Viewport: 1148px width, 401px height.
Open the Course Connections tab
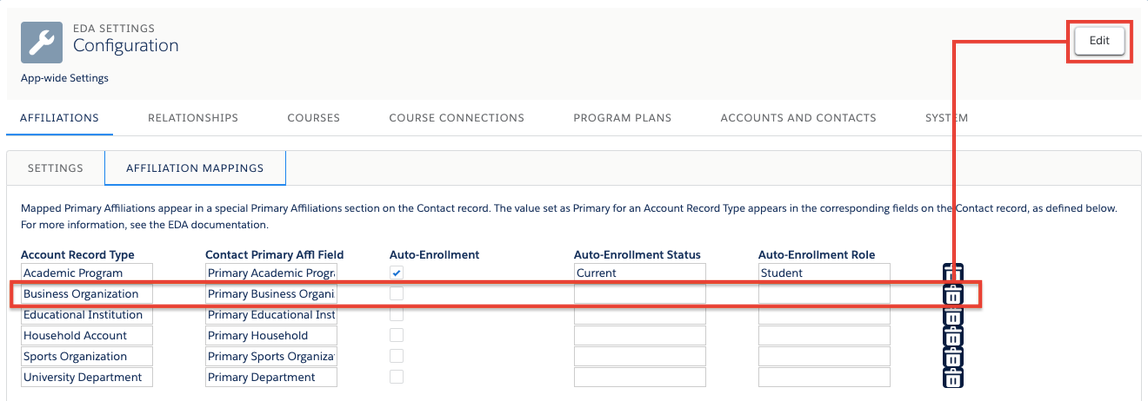pyautogui.click(x=456, y=118)
